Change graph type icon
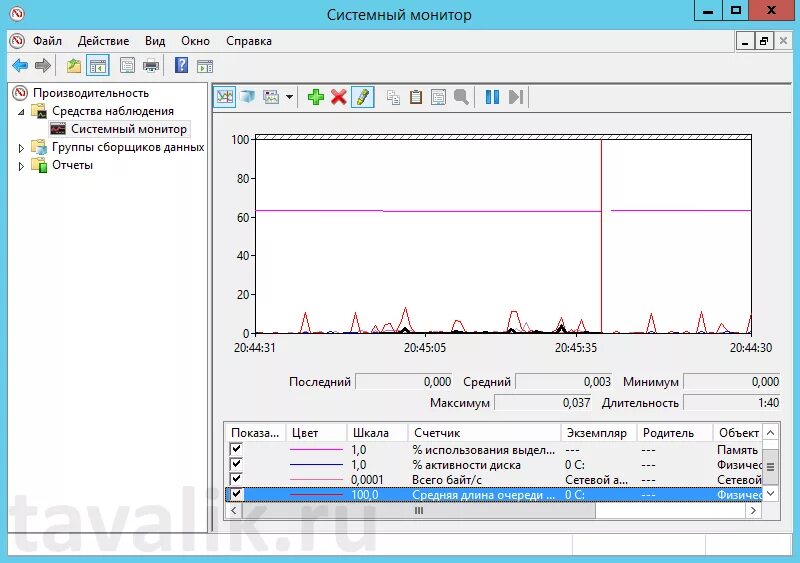This screenshot has height=563, width=800. (x=271, y=96)
